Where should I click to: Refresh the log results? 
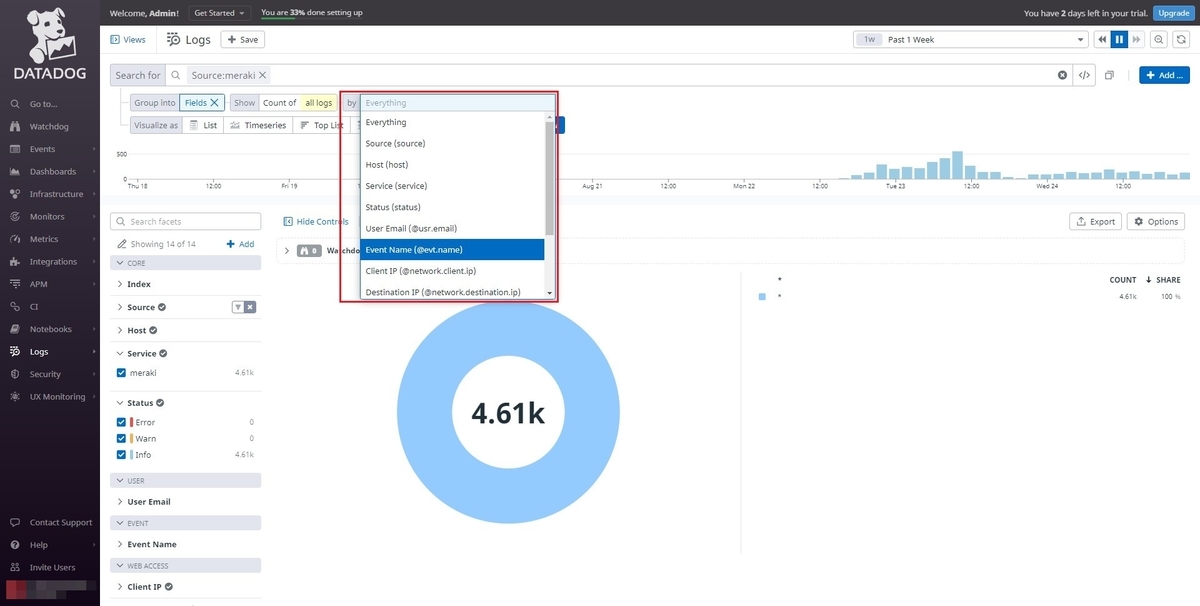tap(1181, 39)
